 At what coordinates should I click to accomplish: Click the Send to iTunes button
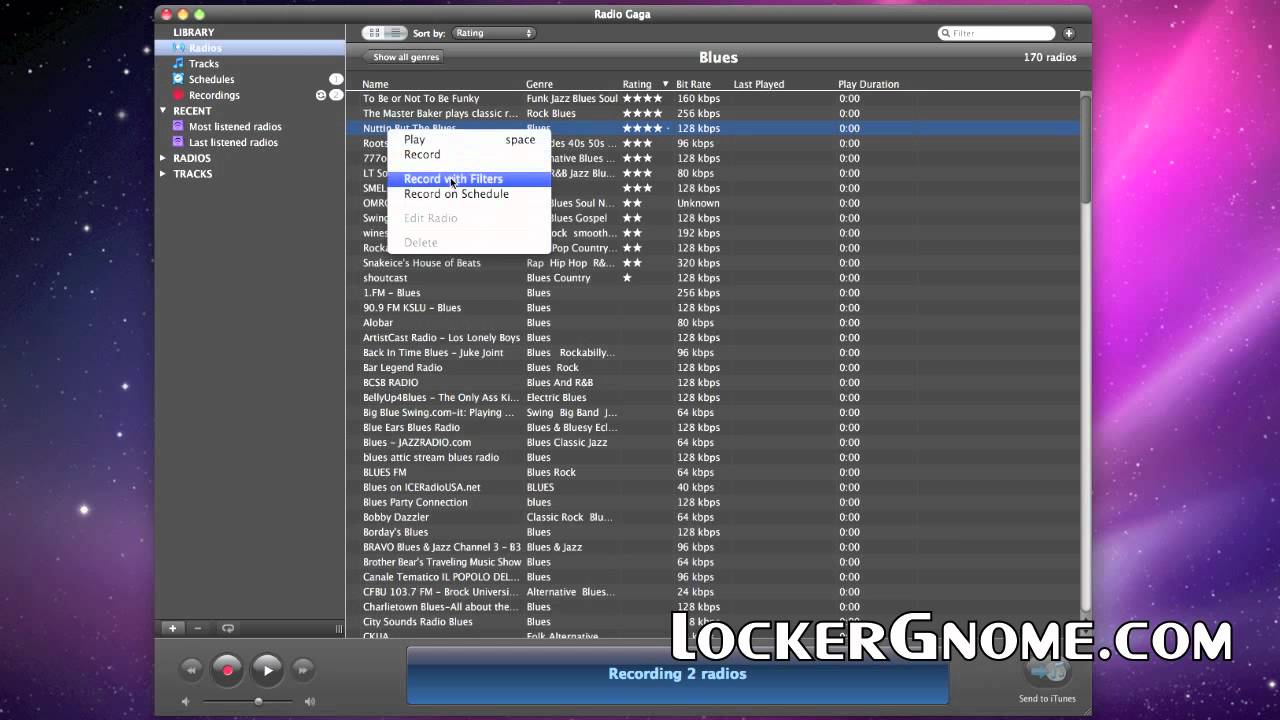tap(1047, 680)
